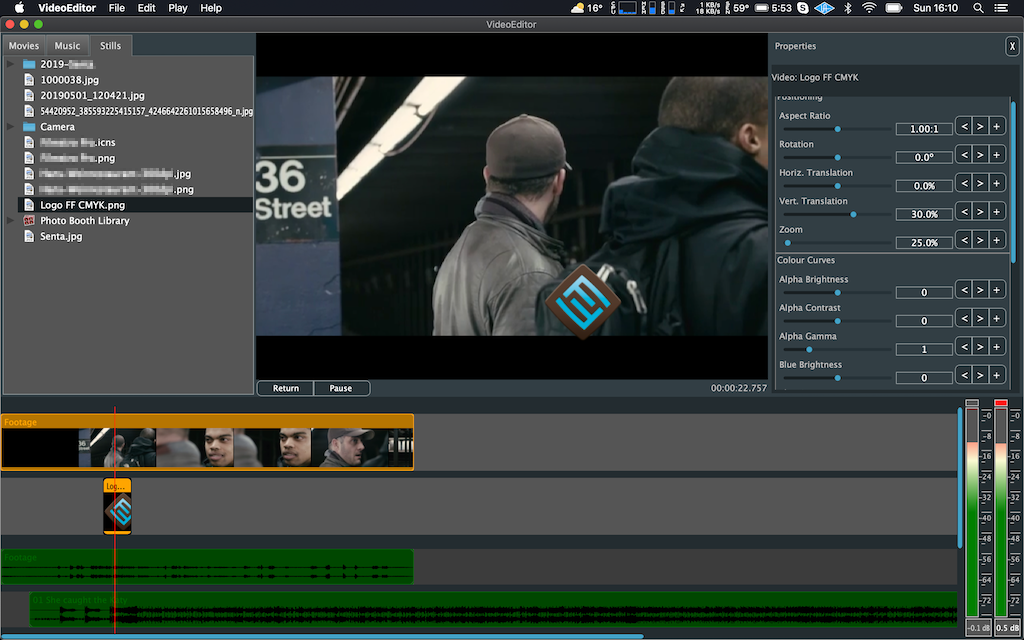Viewport: 1024px width, 640px height.
Task: Click the + button for Horiz. Translation
Action: (997, 184)
